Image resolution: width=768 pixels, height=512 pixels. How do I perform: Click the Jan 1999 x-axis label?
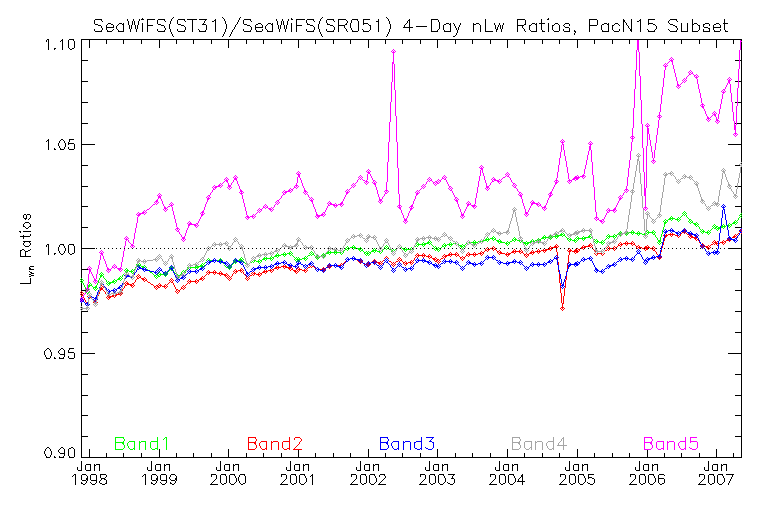click(159, 473)
